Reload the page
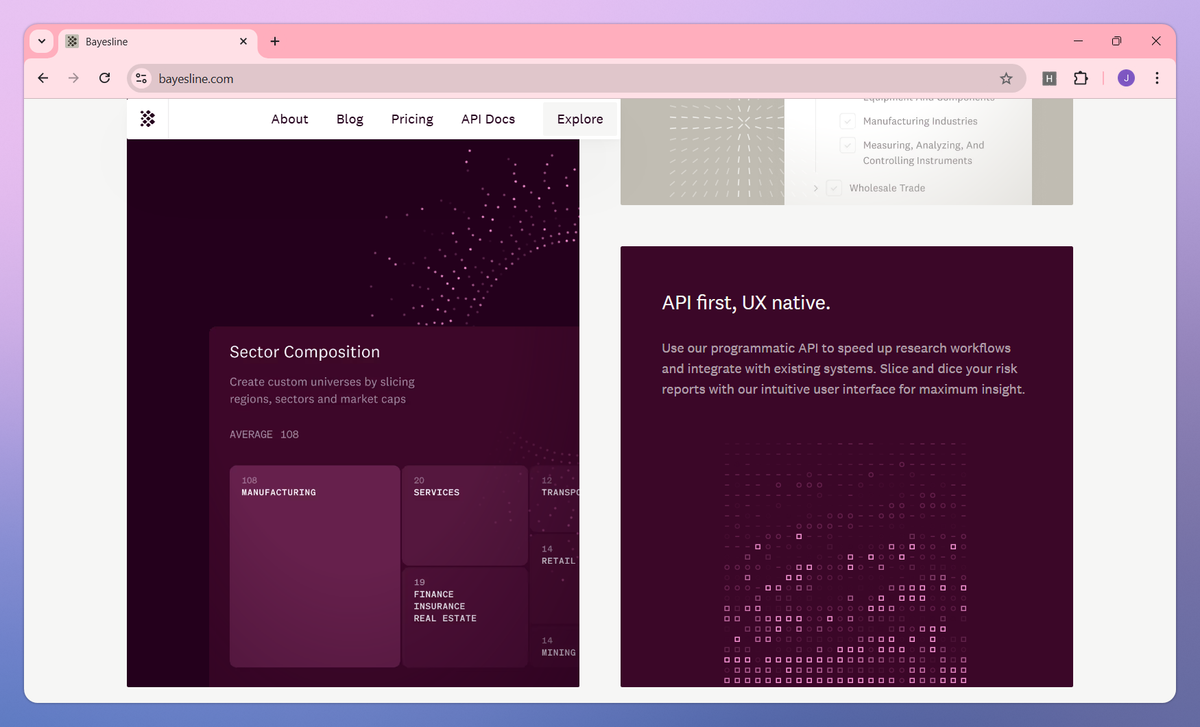Image resolution: width=1200 pixels, height=727 pixels. coord(104,78)
